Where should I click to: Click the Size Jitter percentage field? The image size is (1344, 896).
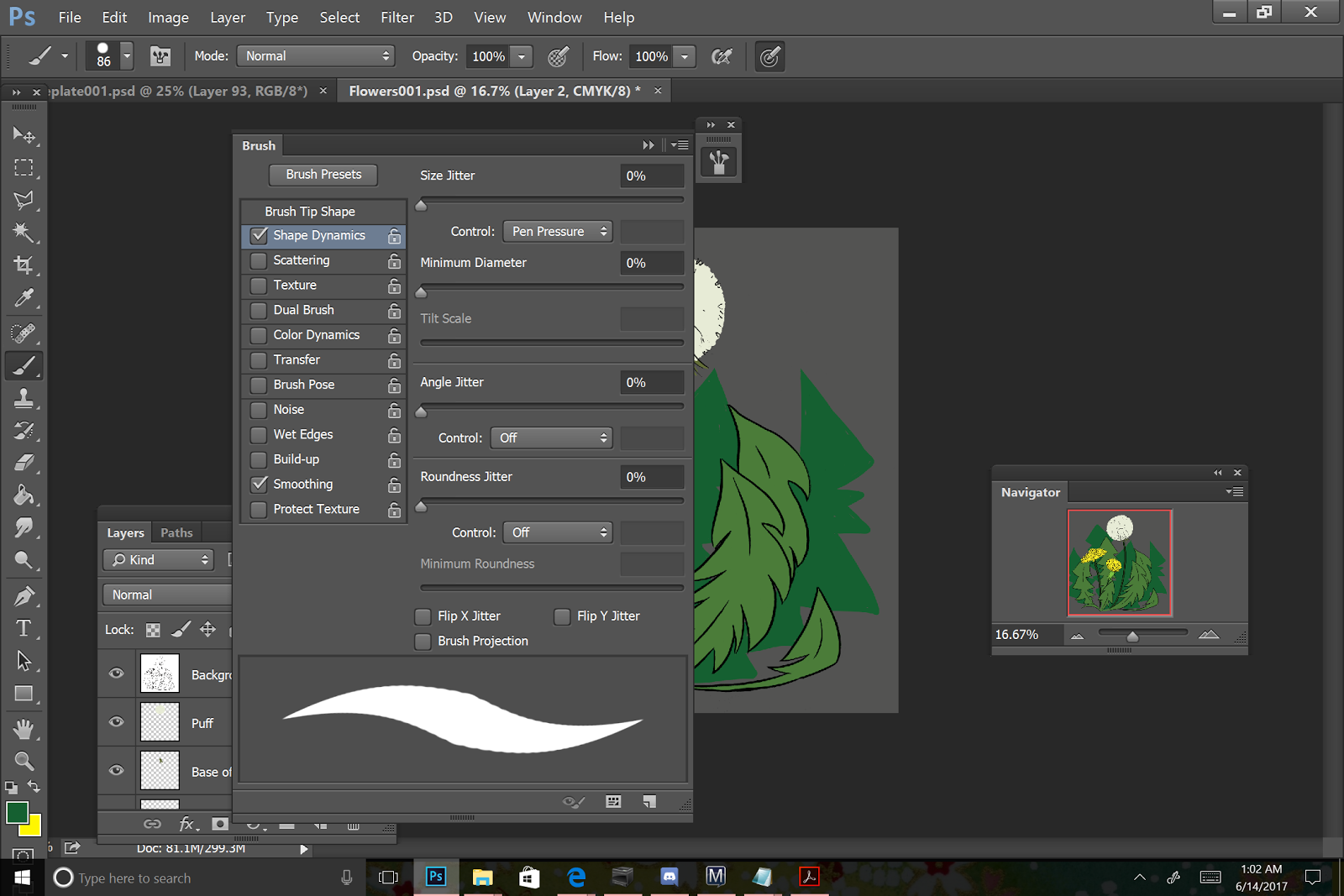point(651,176)
